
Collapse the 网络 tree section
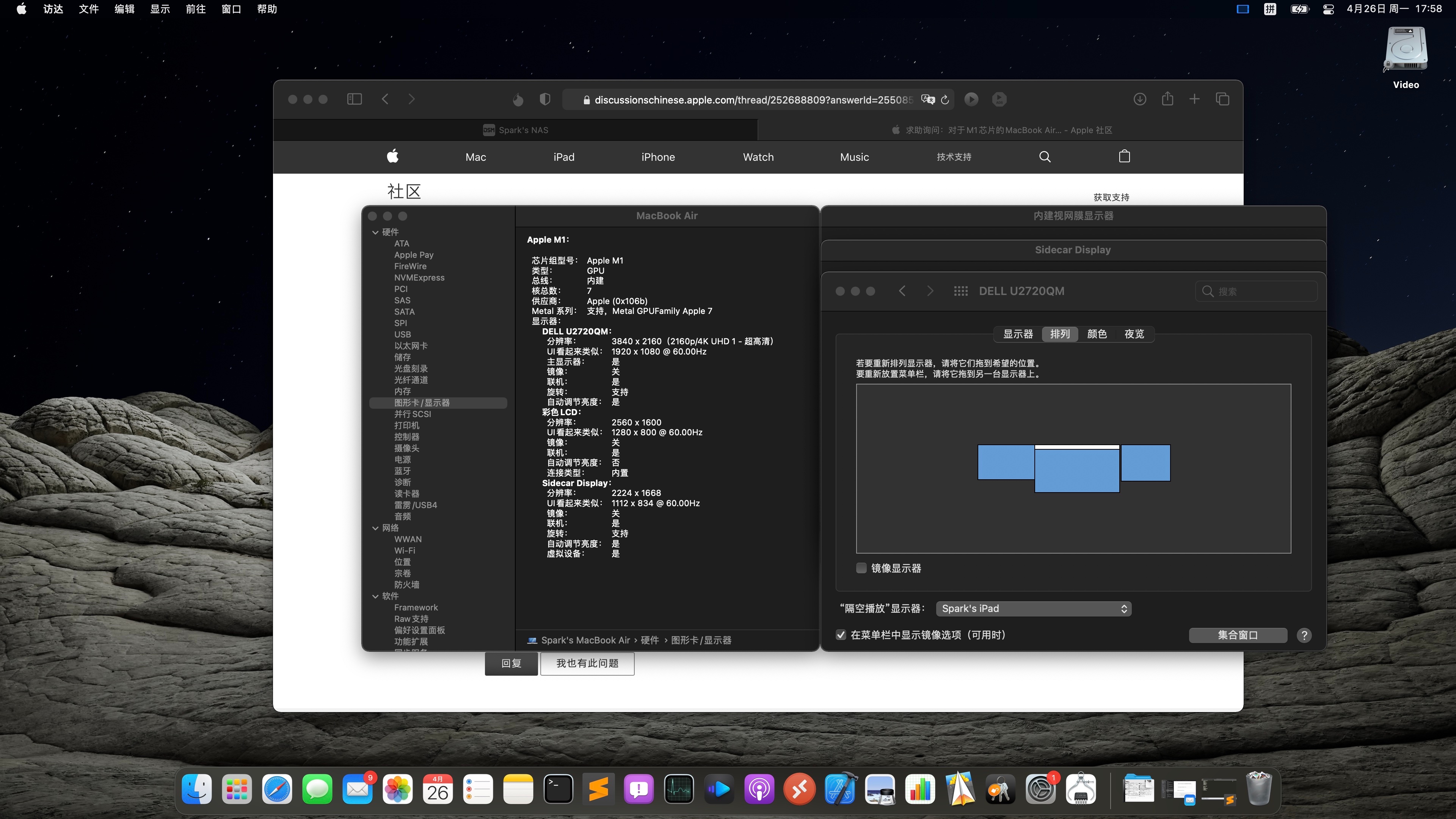pos(375,528)
